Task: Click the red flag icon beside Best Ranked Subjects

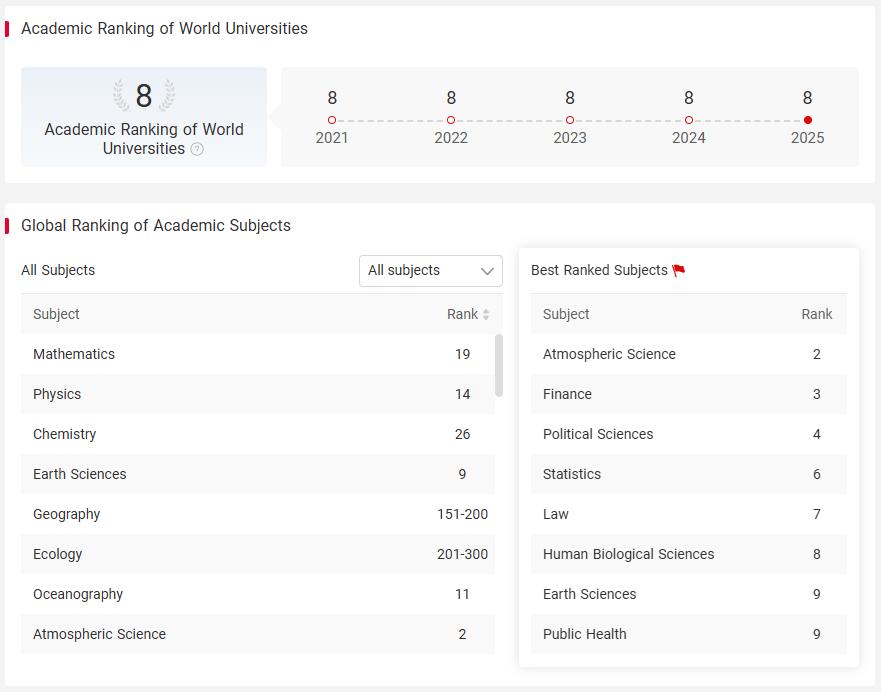Action: [679, 270]
